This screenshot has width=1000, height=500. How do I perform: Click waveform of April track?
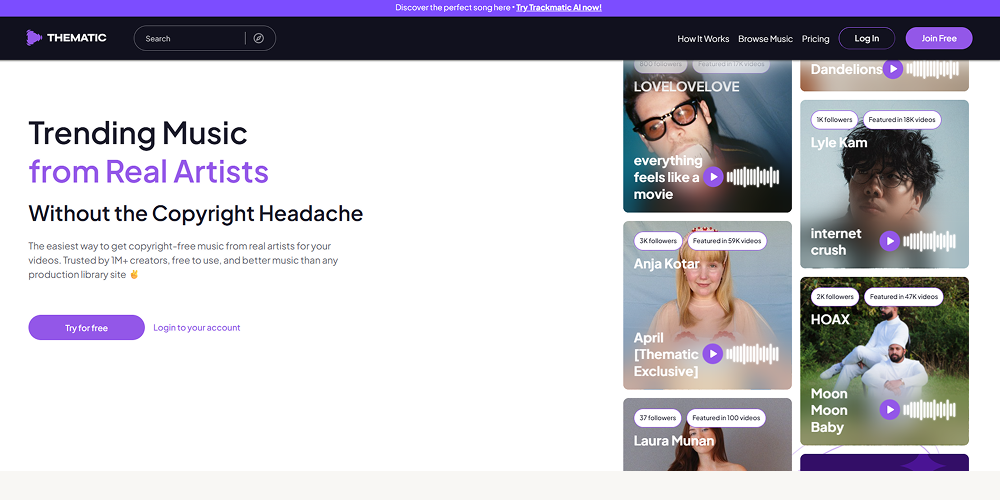coord(753,354)
